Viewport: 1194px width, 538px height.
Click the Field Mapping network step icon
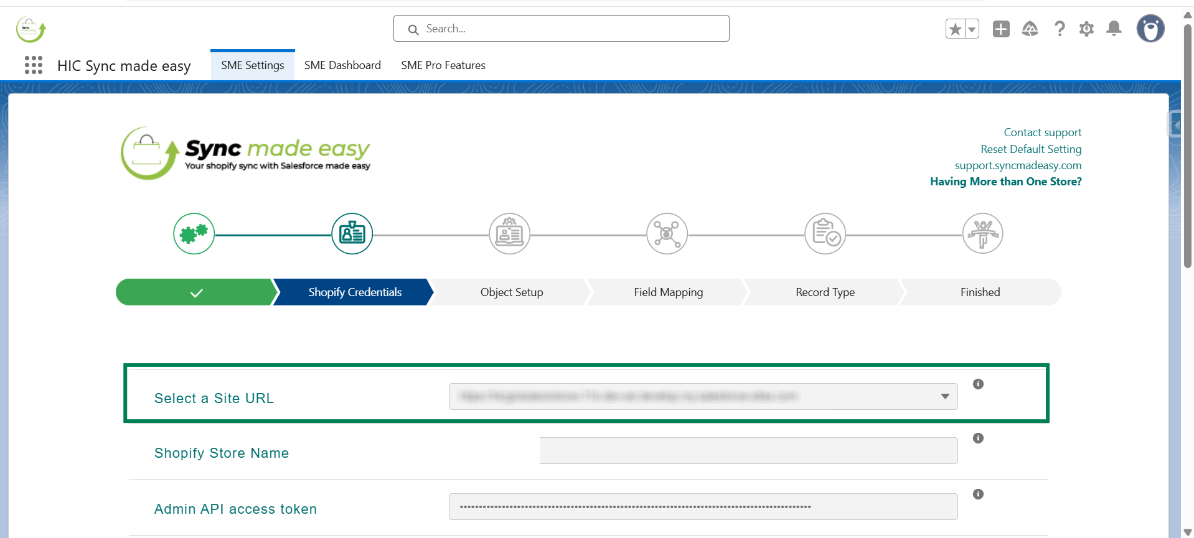click(x=667, y=233)
